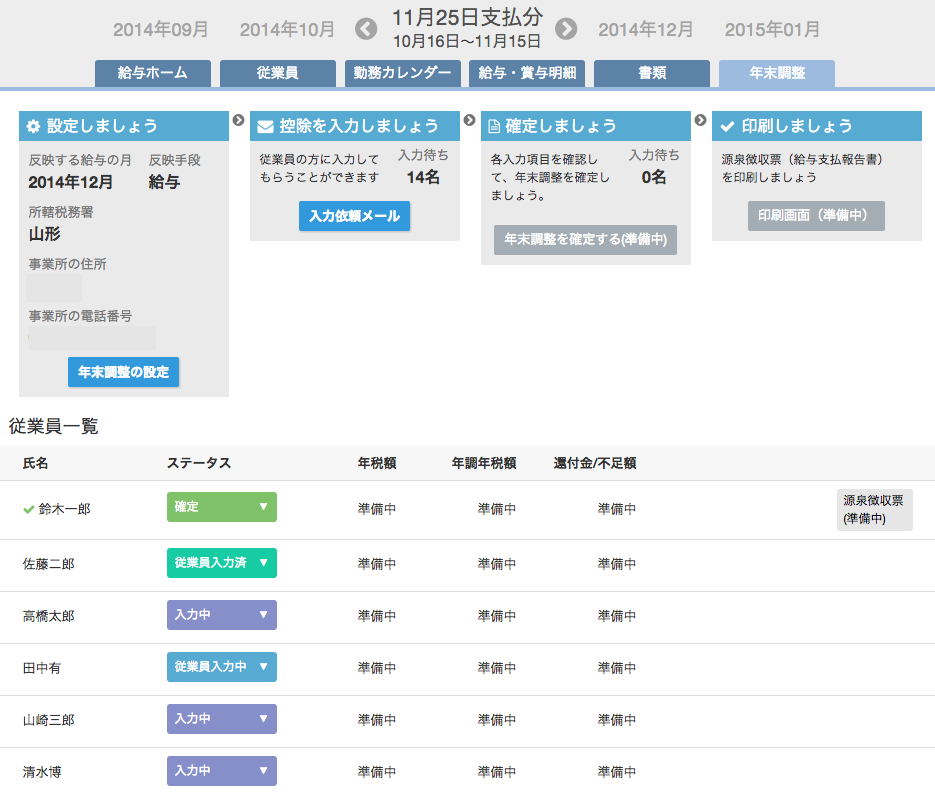Click the document icon beside 確定しましょう
Viewport: 935px width, 793px height.
point(494,126)
